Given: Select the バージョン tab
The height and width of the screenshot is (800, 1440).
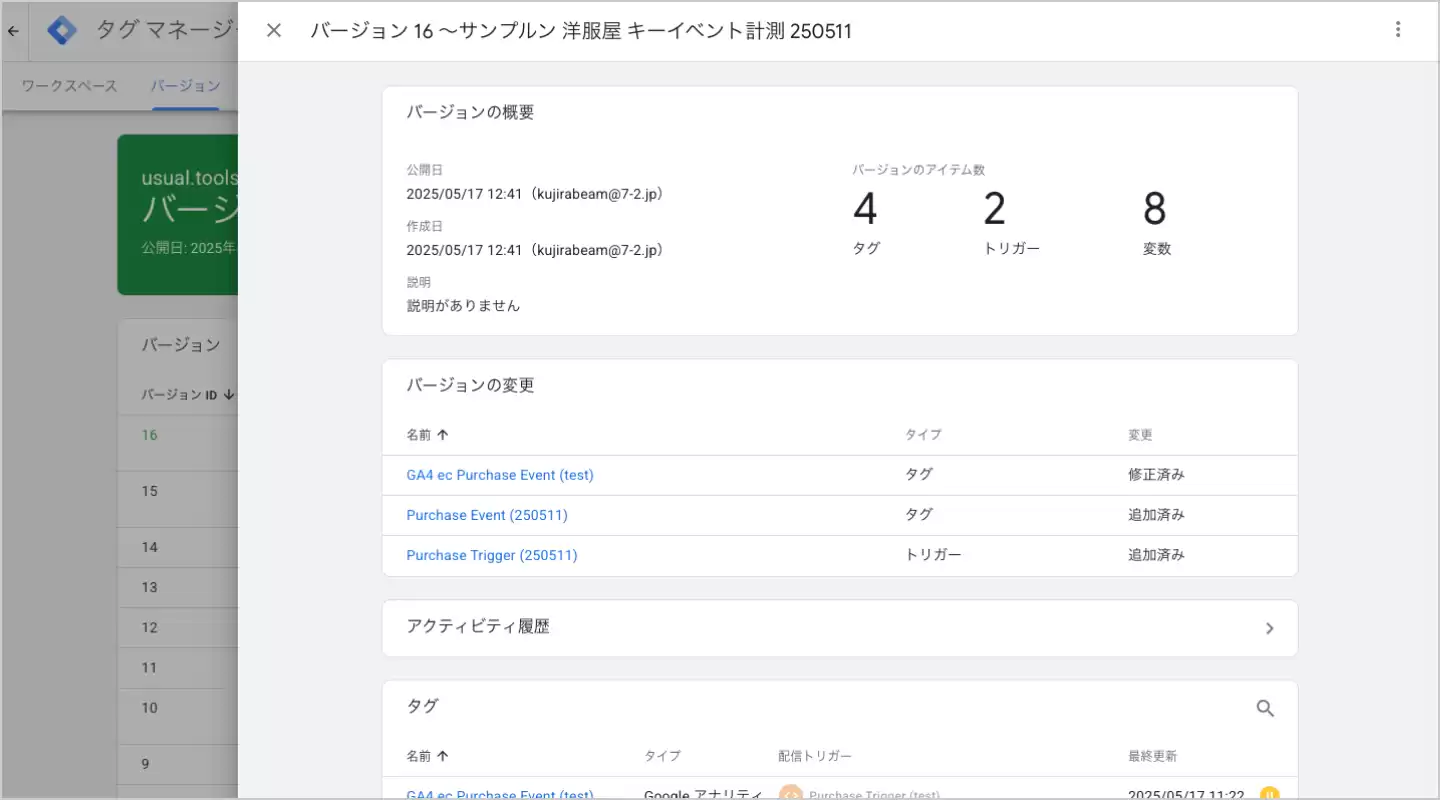Looking at the screenshot, I should click(185, 86).
